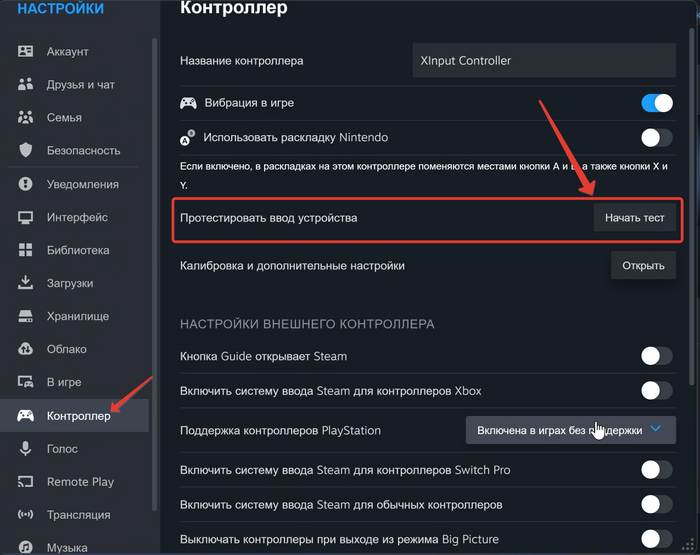Click the Storage drive icon
Image resolution: width=700 pixels, height=555 pixels.
[x=26, y=316]
